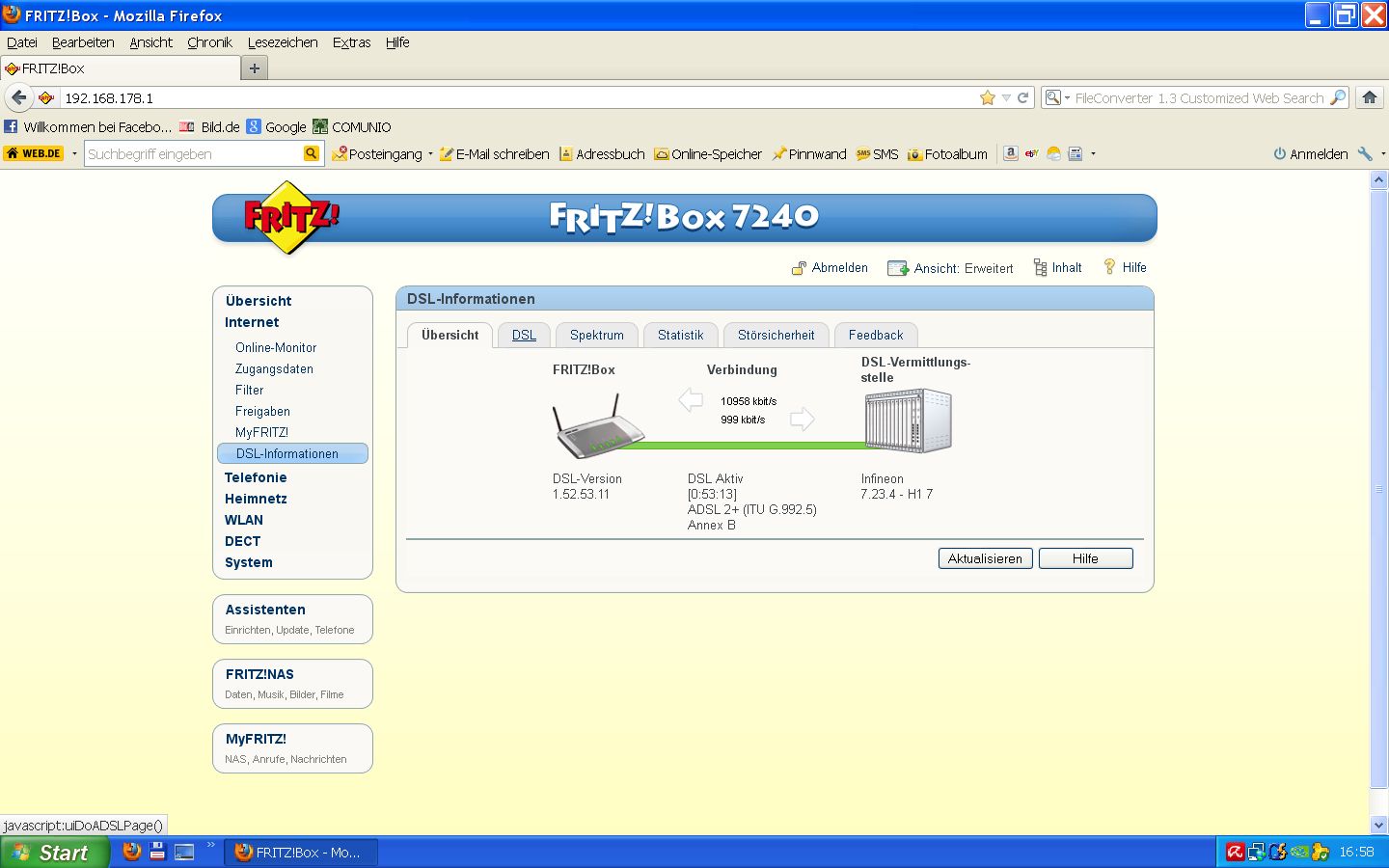Expand the Posteingang dropdown arrow
The image size is (1389, 868).
pos(430,153)
